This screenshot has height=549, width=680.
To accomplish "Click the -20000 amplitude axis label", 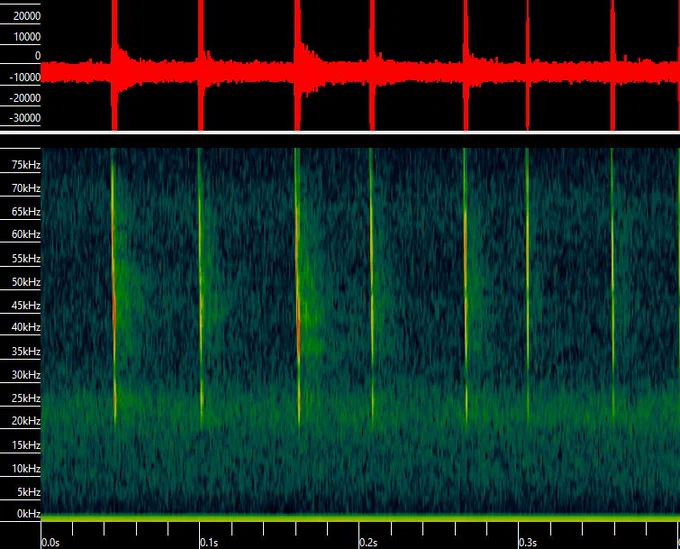I will pos(25,98).
